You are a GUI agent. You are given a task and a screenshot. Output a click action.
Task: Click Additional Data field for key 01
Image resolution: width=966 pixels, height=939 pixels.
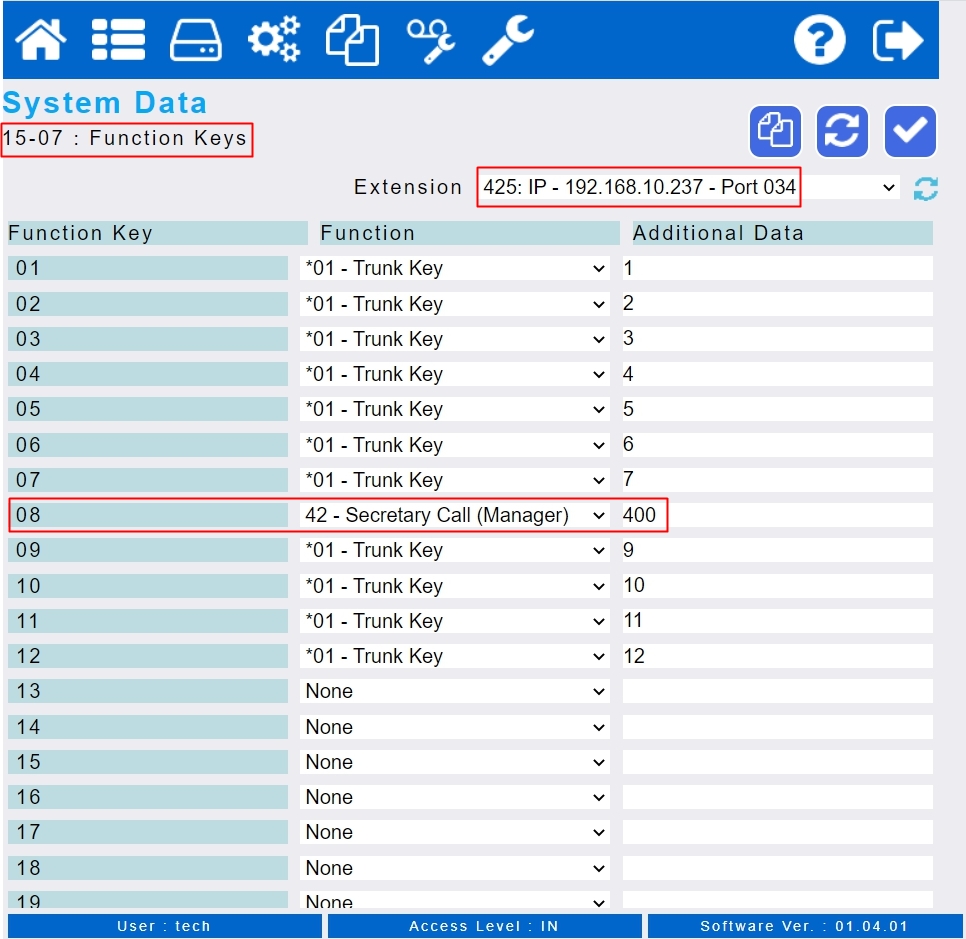point(777,268)
